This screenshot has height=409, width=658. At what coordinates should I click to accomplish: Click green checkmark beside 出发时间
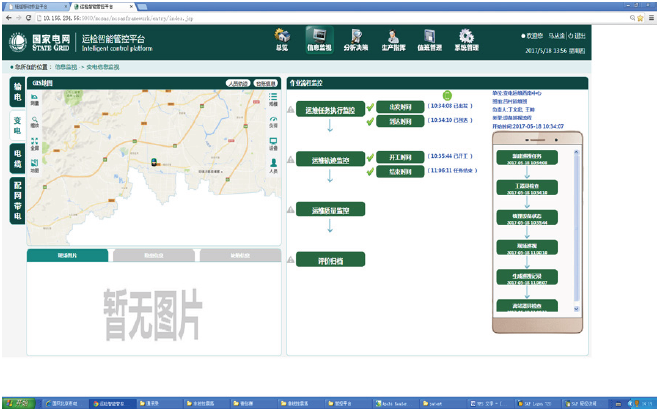370,105
